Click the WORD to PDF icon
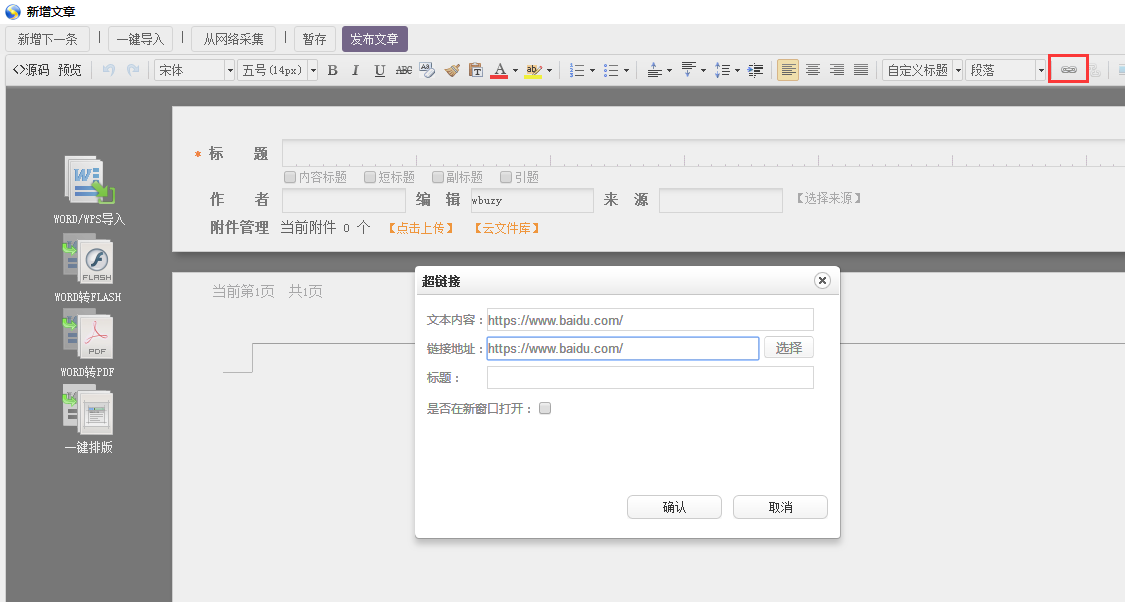1125x602 pixels. coord(90,337)
